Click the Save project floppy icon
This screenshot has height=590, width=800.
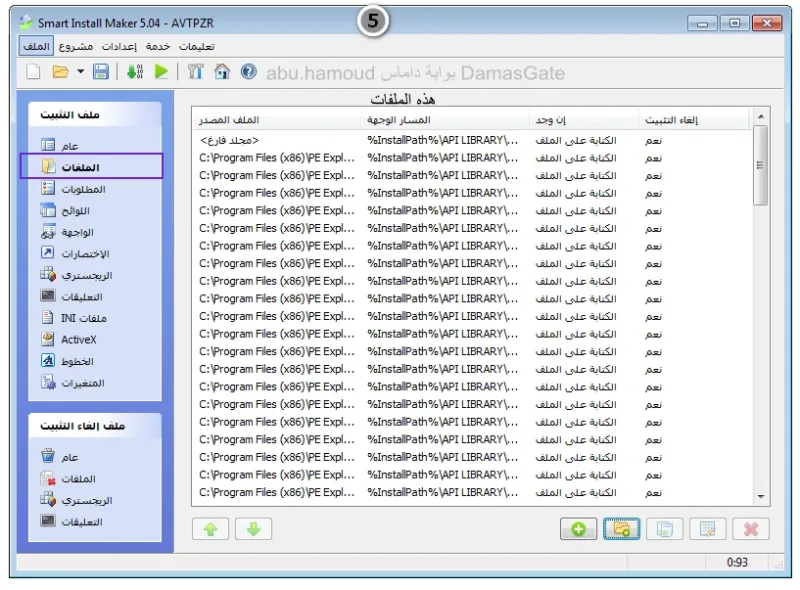tap(101, 72)
